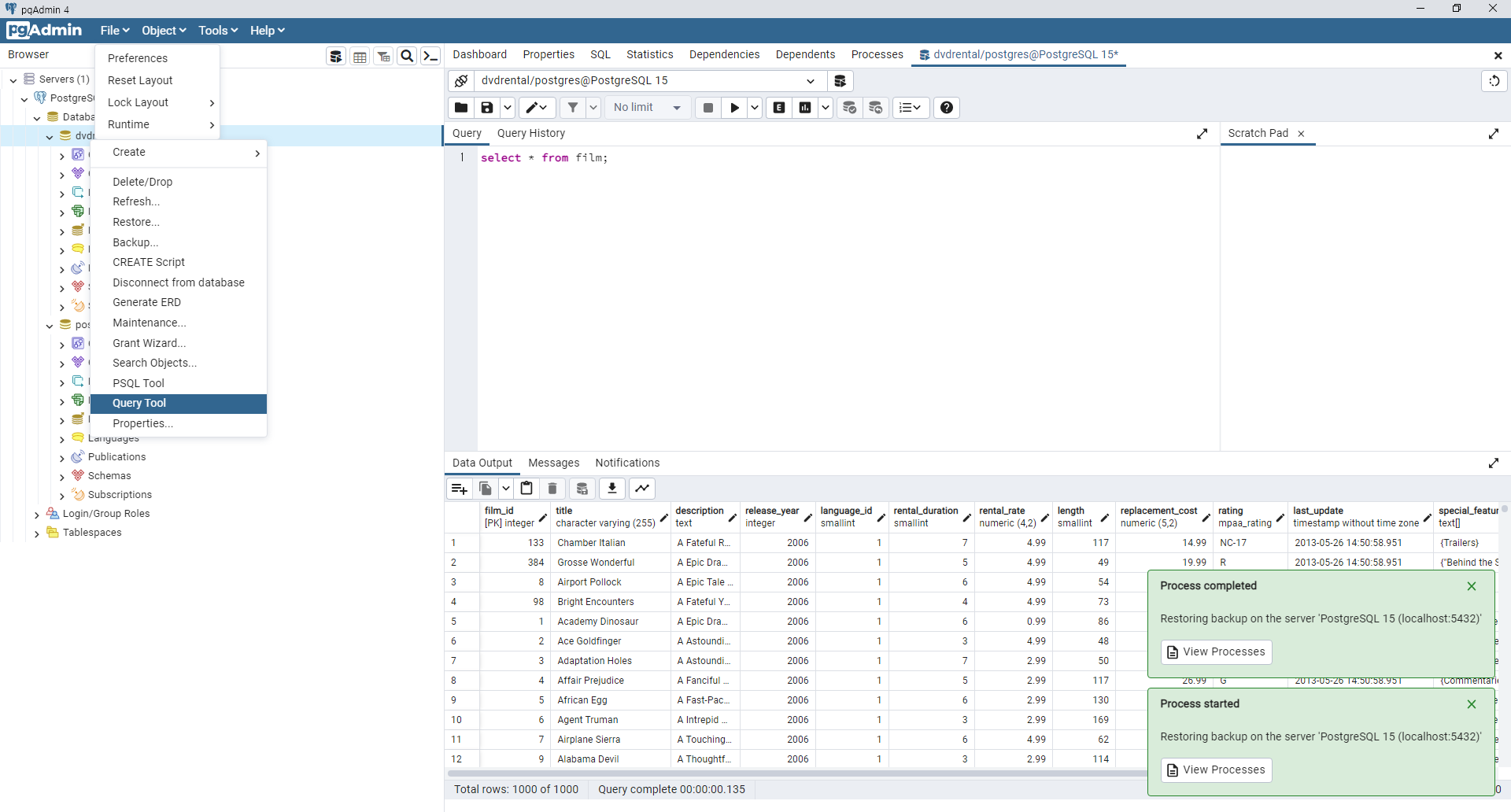1511x812 pixels.
Task: Expand the Login/Group Roles tree node
Action: point(36,515)
